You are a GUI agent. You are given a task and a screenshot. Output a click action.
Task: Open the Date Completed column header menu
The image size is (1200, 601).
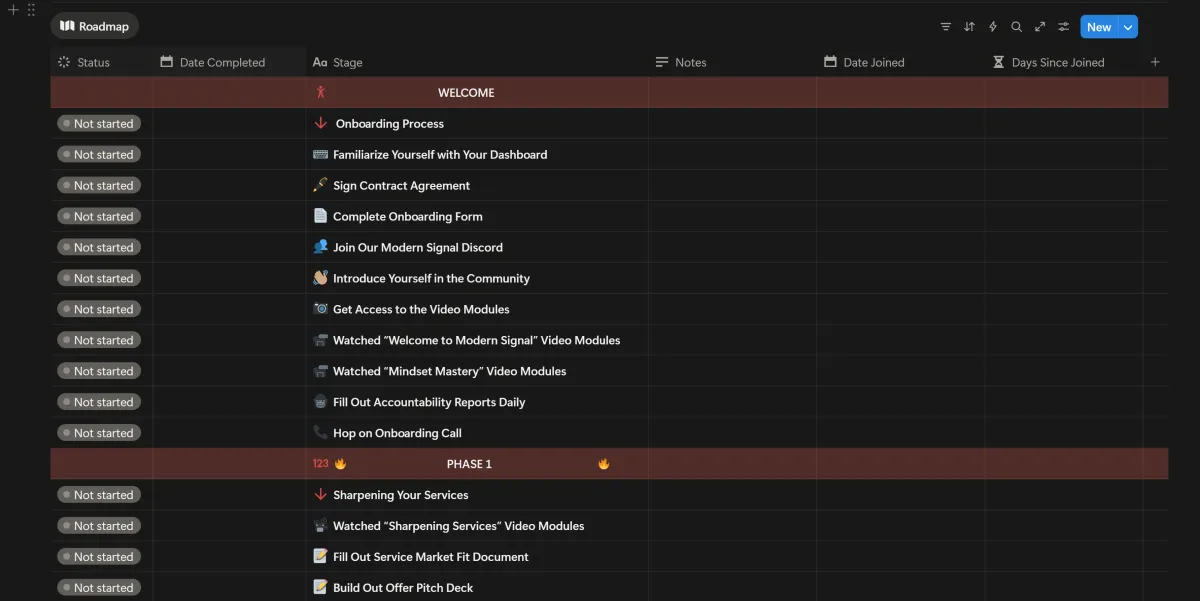[230, 62]
